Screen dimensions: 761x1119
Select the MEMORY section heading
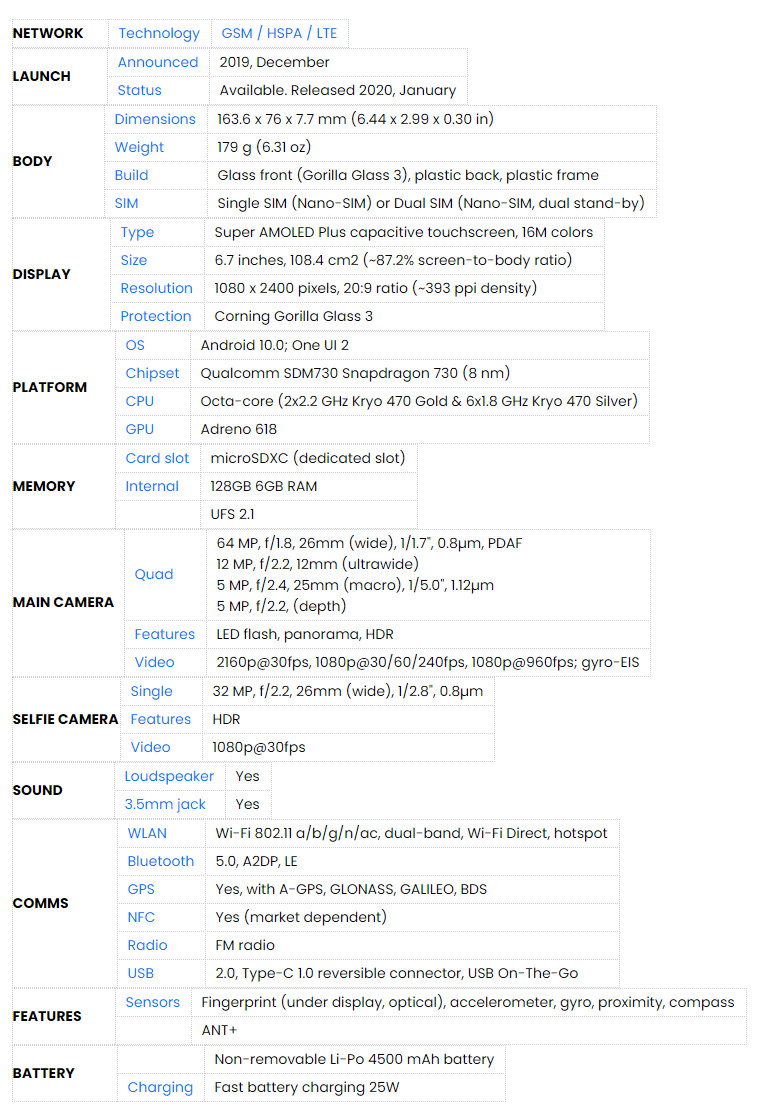pos(44,487)
